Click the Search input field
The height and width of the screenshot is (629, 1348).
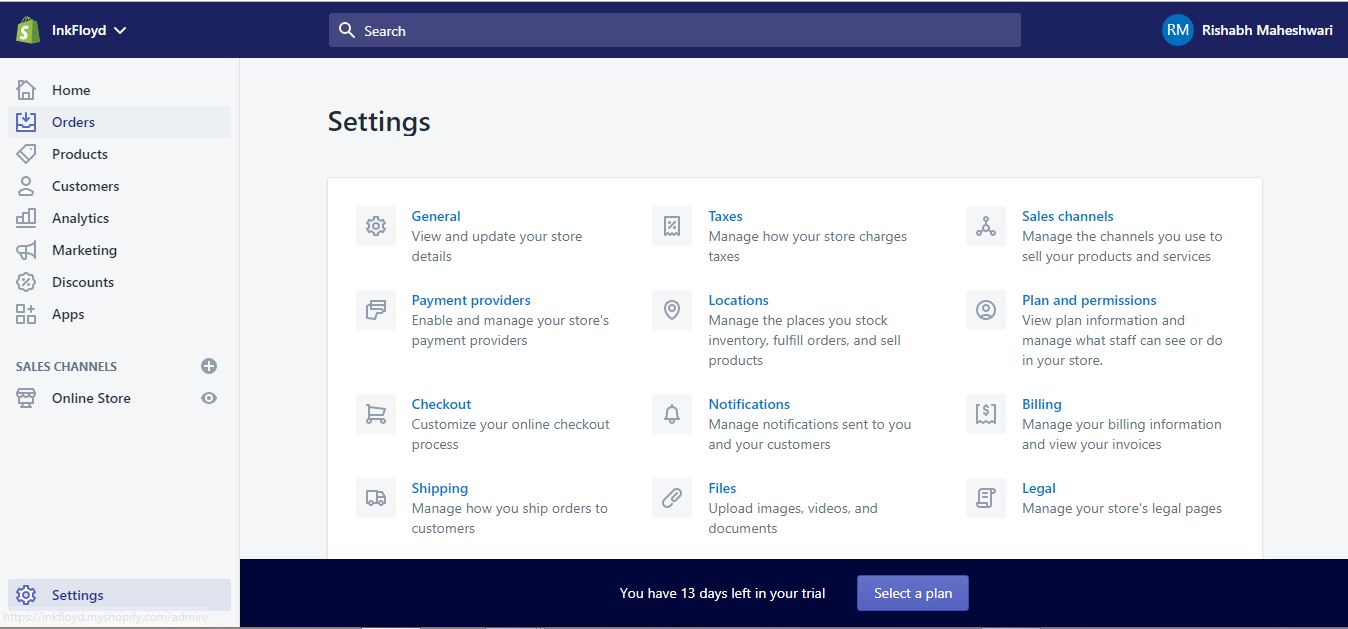pyautogui.click(x=675, y=30)
